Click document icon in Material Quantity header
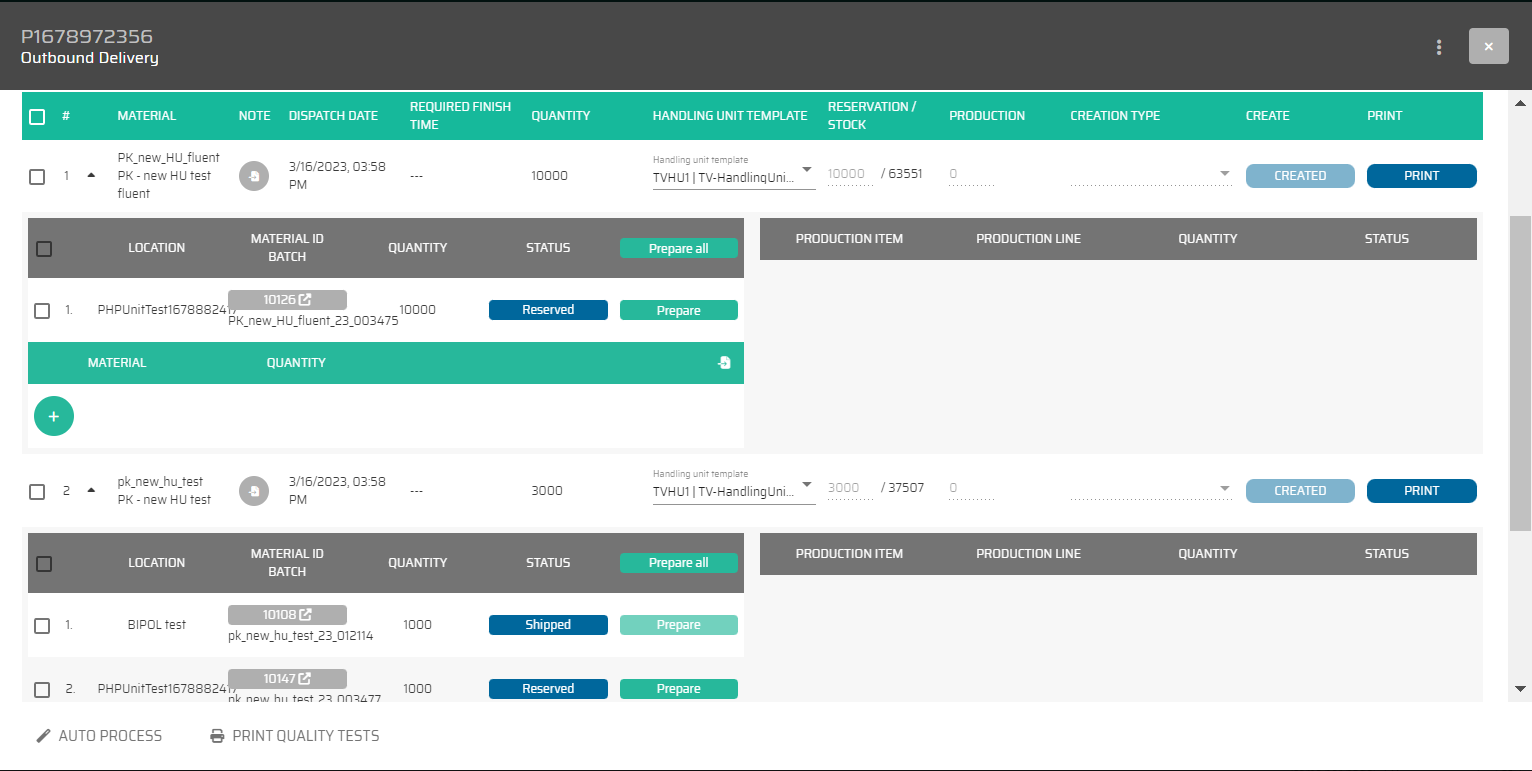This screenshot has width=1532, height=771. (x=724, y=363)
